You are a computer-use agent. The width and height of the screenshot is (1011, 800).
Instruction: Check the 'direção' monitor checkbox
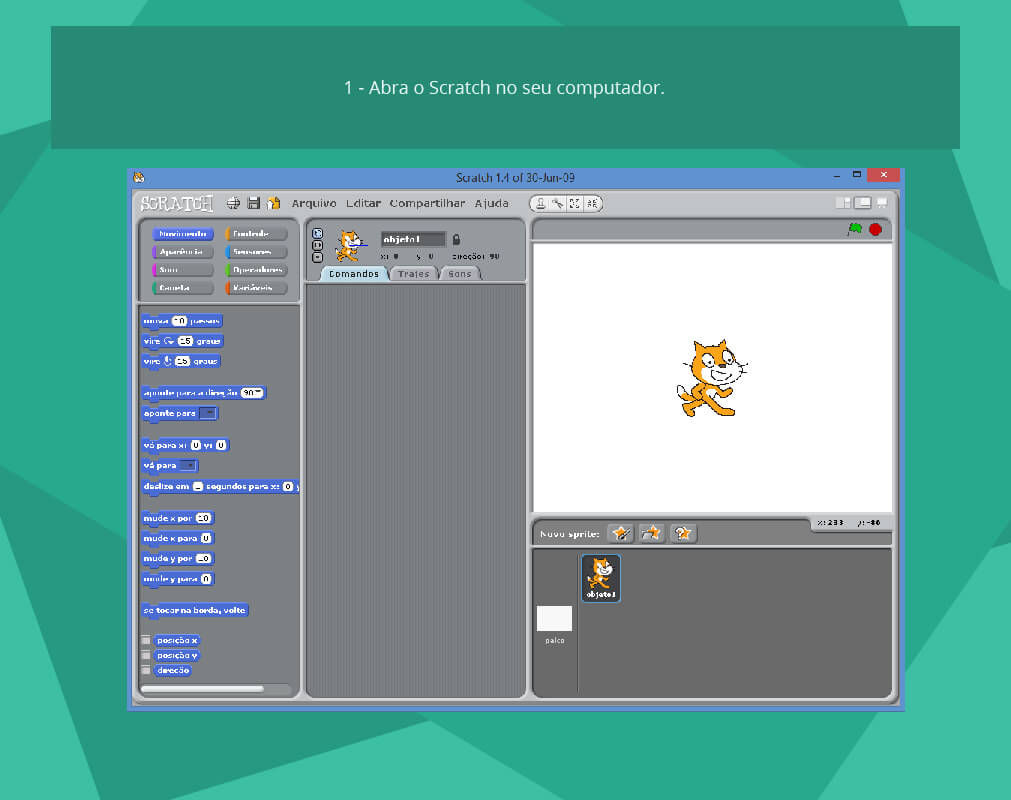146,670
